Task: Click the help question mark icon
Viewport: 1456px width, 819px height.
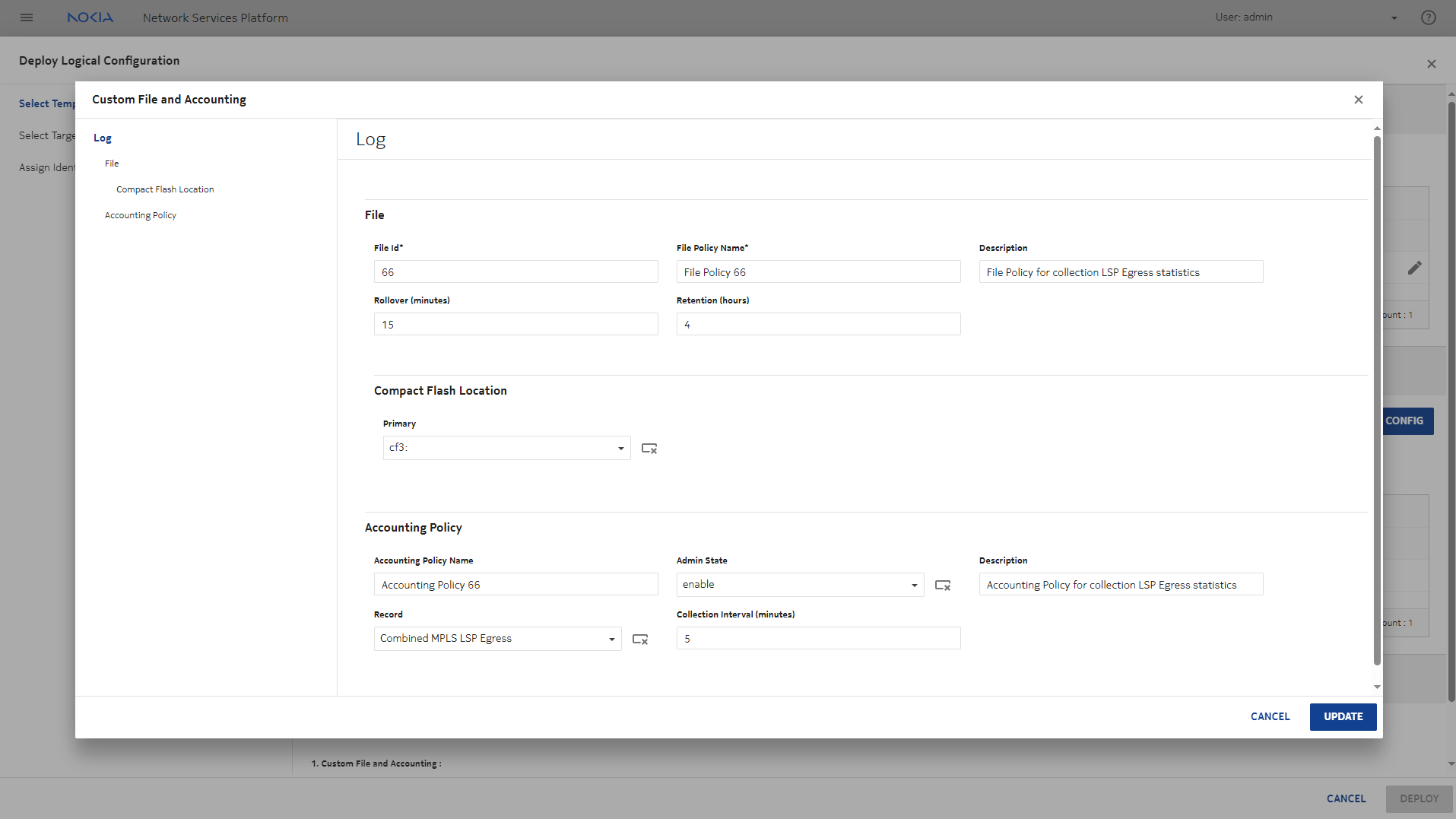Action: pyautogui.click(x=1428, y=17)
